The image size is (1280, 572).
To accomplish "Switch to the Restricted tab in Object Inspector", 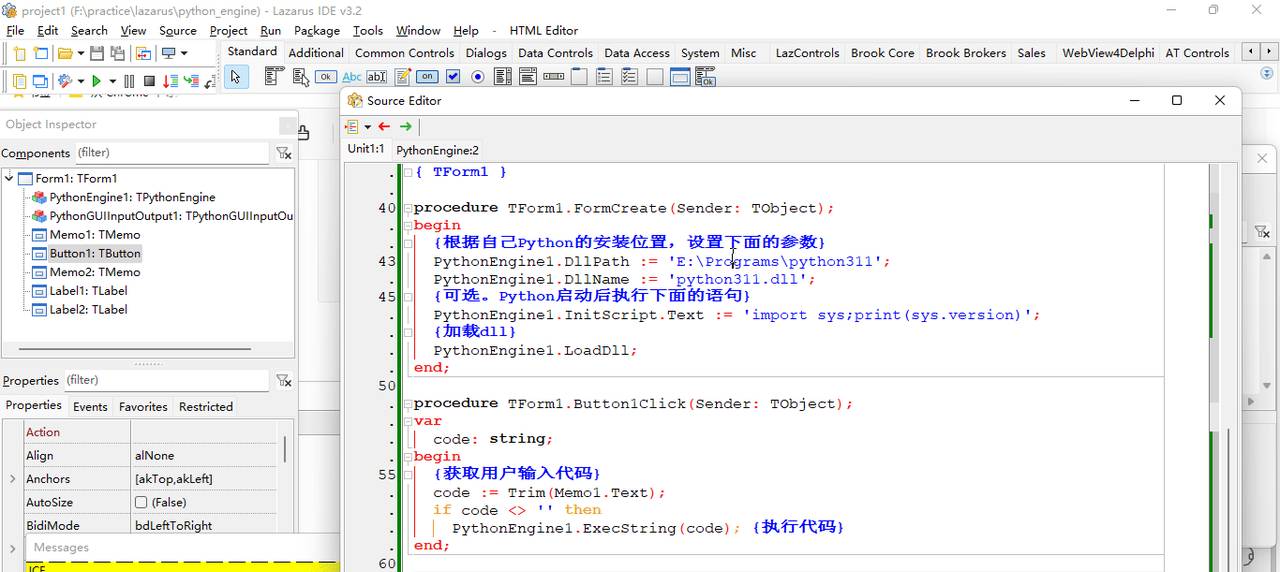I will [206, 406].
